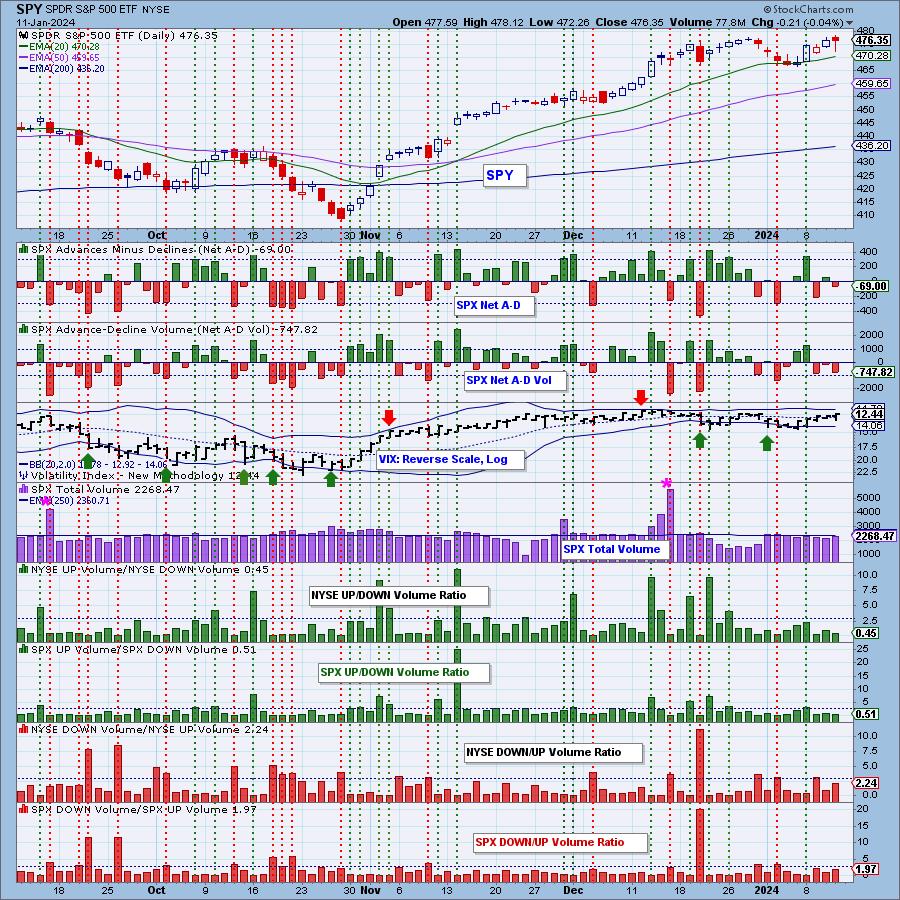
Task: Click the Dec label on the bottom date axis
Action: pyautogui.click(x=573, y=891)
